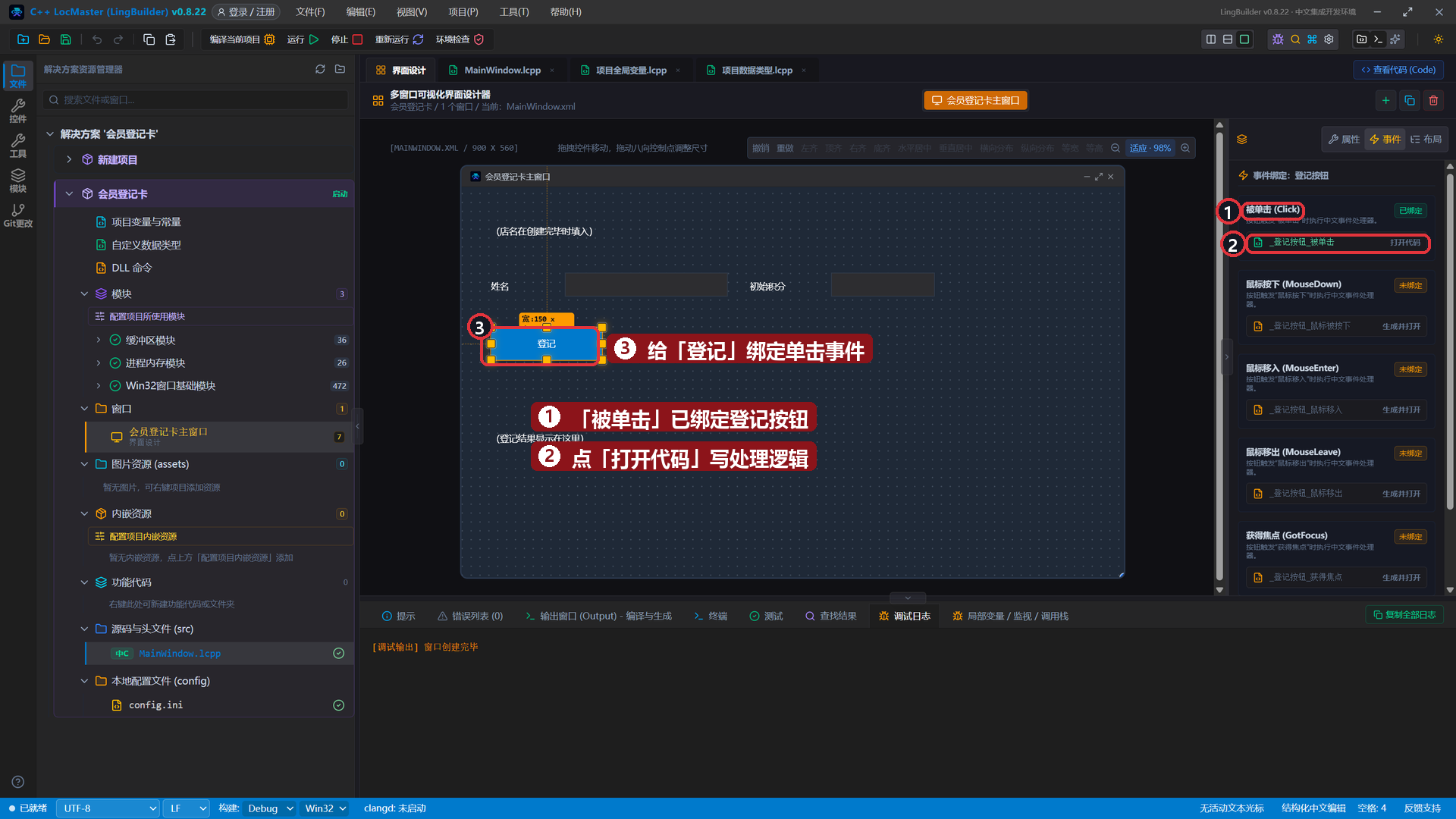Refresh the solution explorer
Viewport: 1456px width, 819px height.
click(320, 69)
